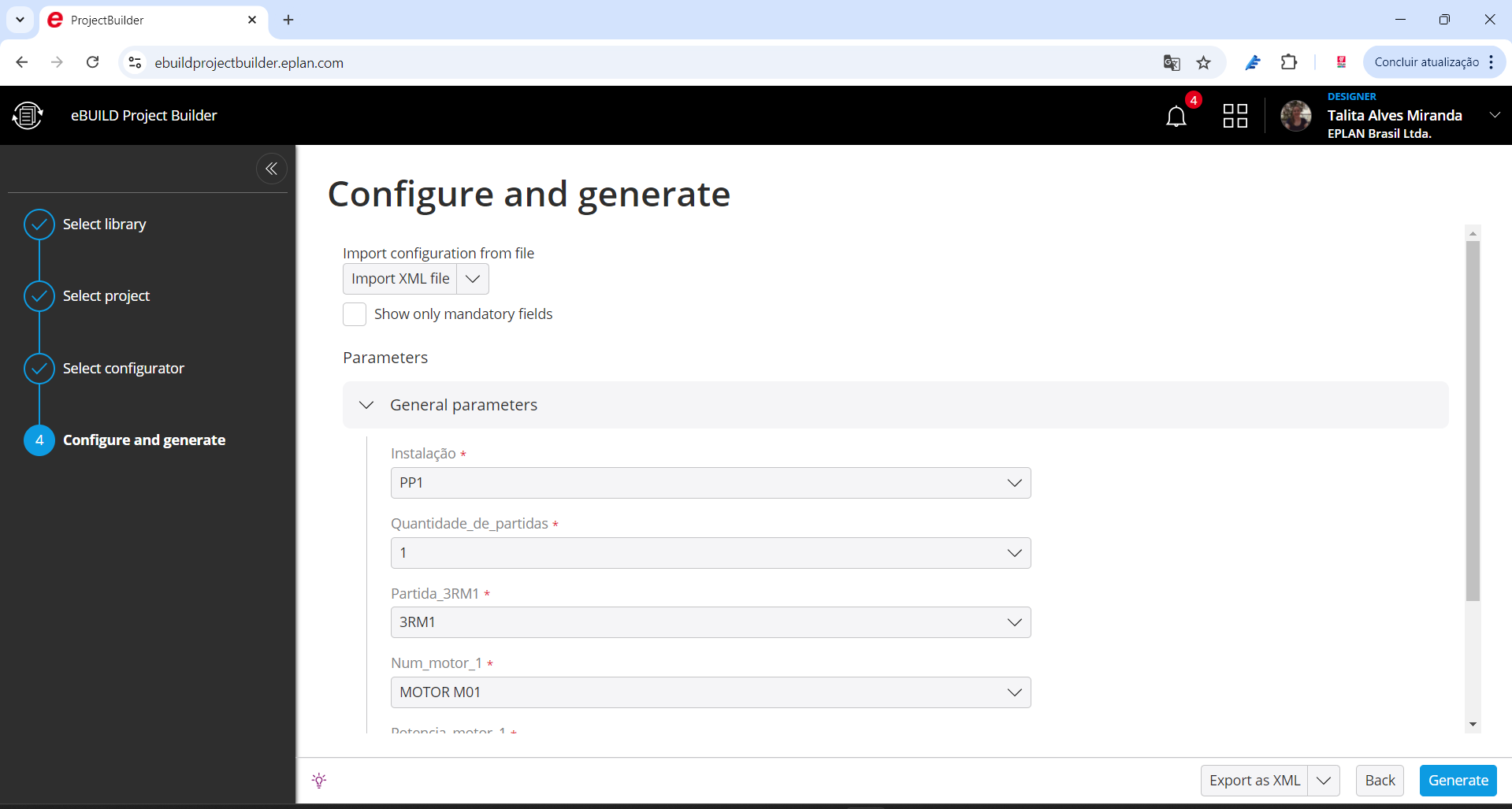1512x809 pixels.
Task: Click the Select configurator checkmark circle
Action: (x=39, y=369)
